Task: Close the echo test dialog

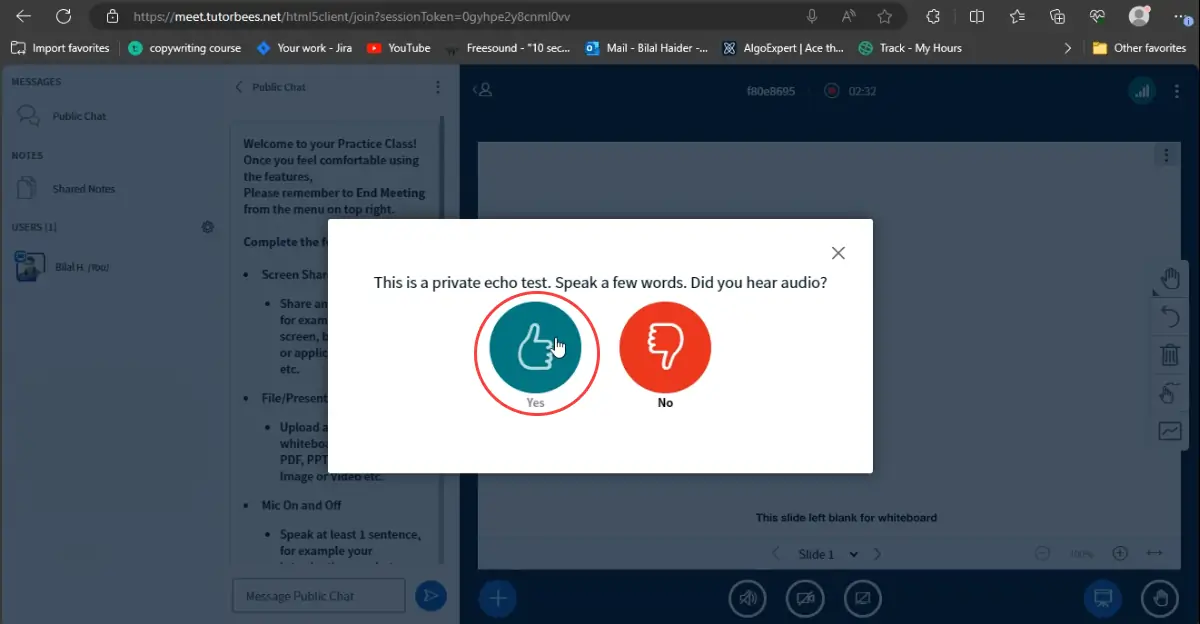Action: (838, 253)
